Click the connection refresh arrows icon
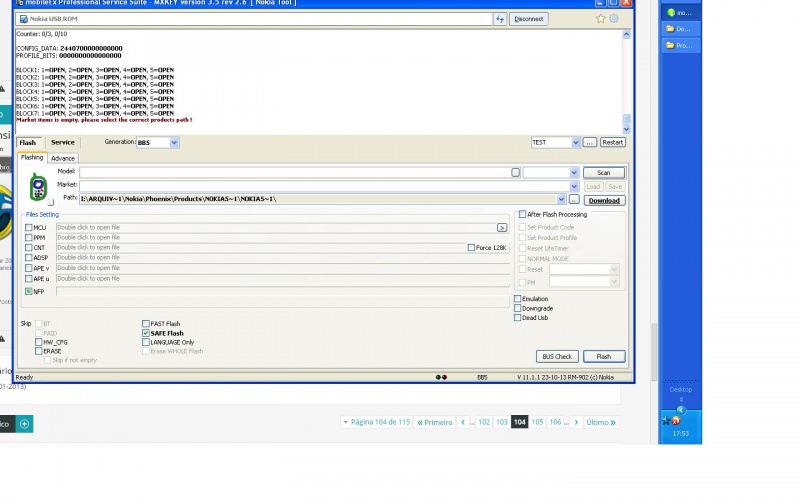The height and width of the screenshot is (500, 800). (499, 19)
